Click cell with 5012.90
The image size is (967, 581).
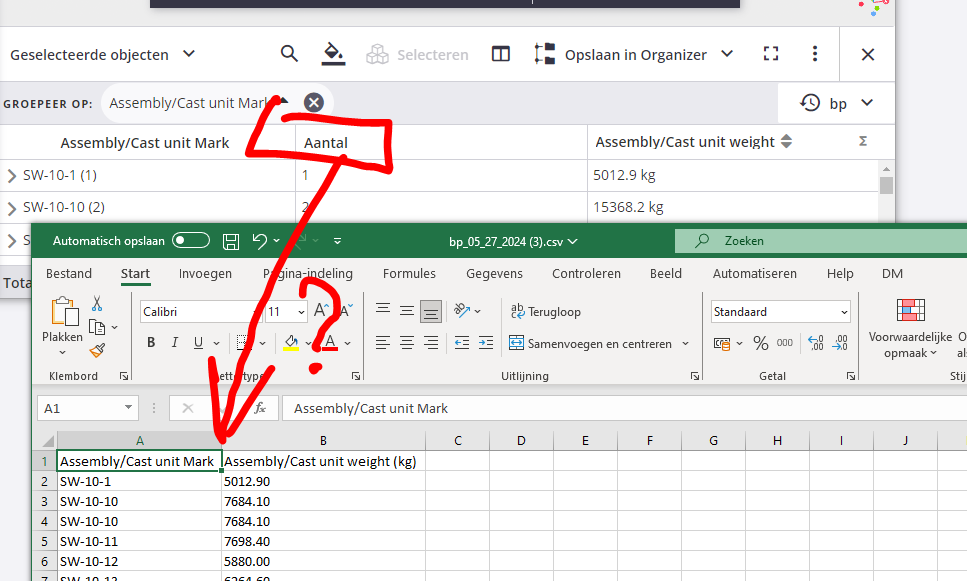point(323,481)
